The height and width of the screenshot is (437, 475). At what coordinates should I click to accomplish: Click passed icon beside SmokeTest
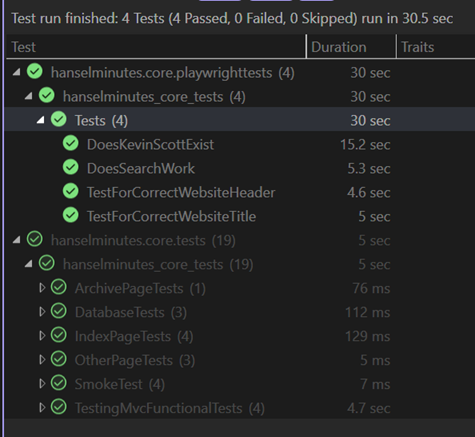pyautogui.click(x=59, y=383)
